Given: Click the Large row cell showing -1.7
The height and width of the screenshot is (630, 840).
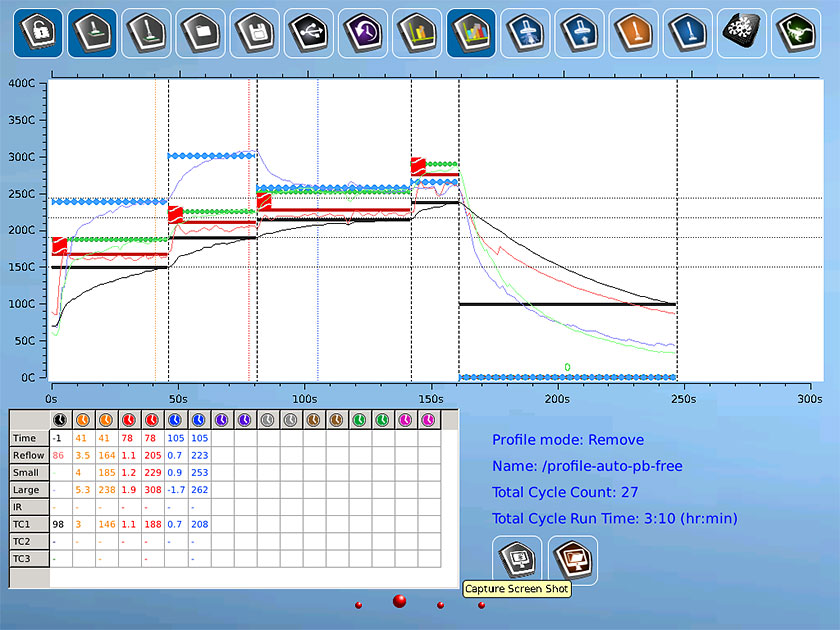Looking at the screenshot, I should click(x=176, y=490).
